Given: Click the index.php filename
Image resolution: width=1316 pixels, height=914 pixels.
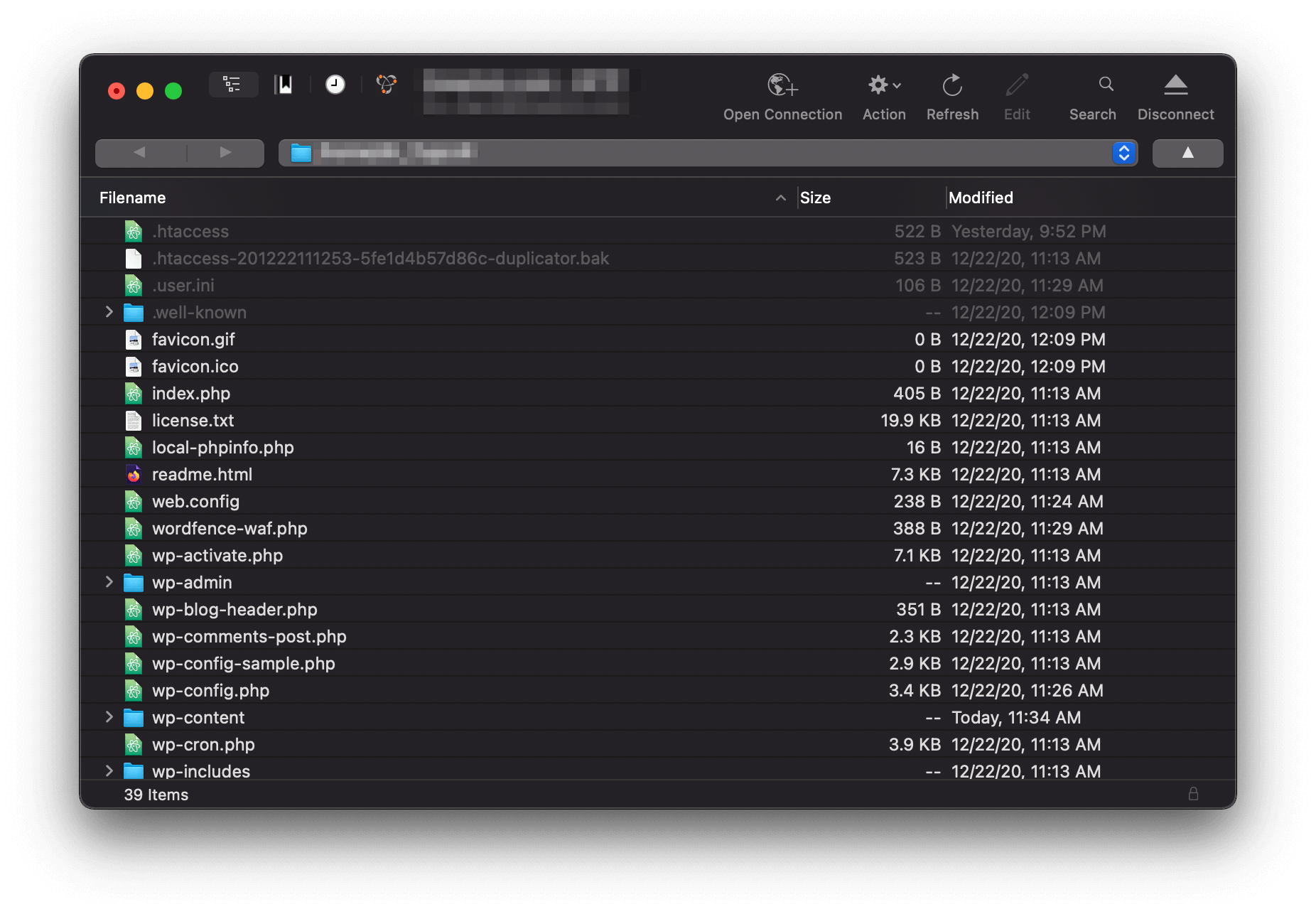Looking at the screenshot, I should (x=191, y=393).
